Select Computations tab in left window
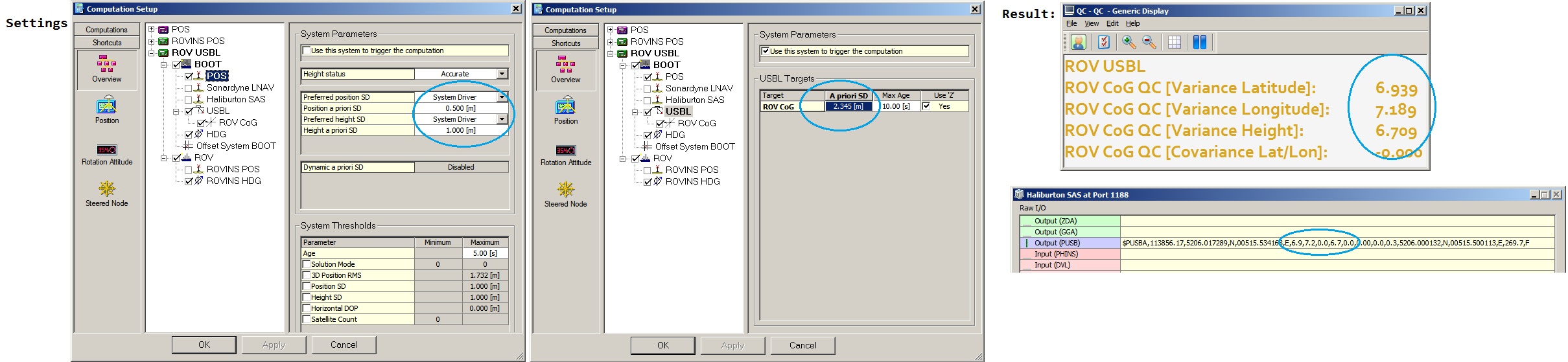The width and height of the screenshot is (1568, 362). pyautogui.click(x=107, y=30)
